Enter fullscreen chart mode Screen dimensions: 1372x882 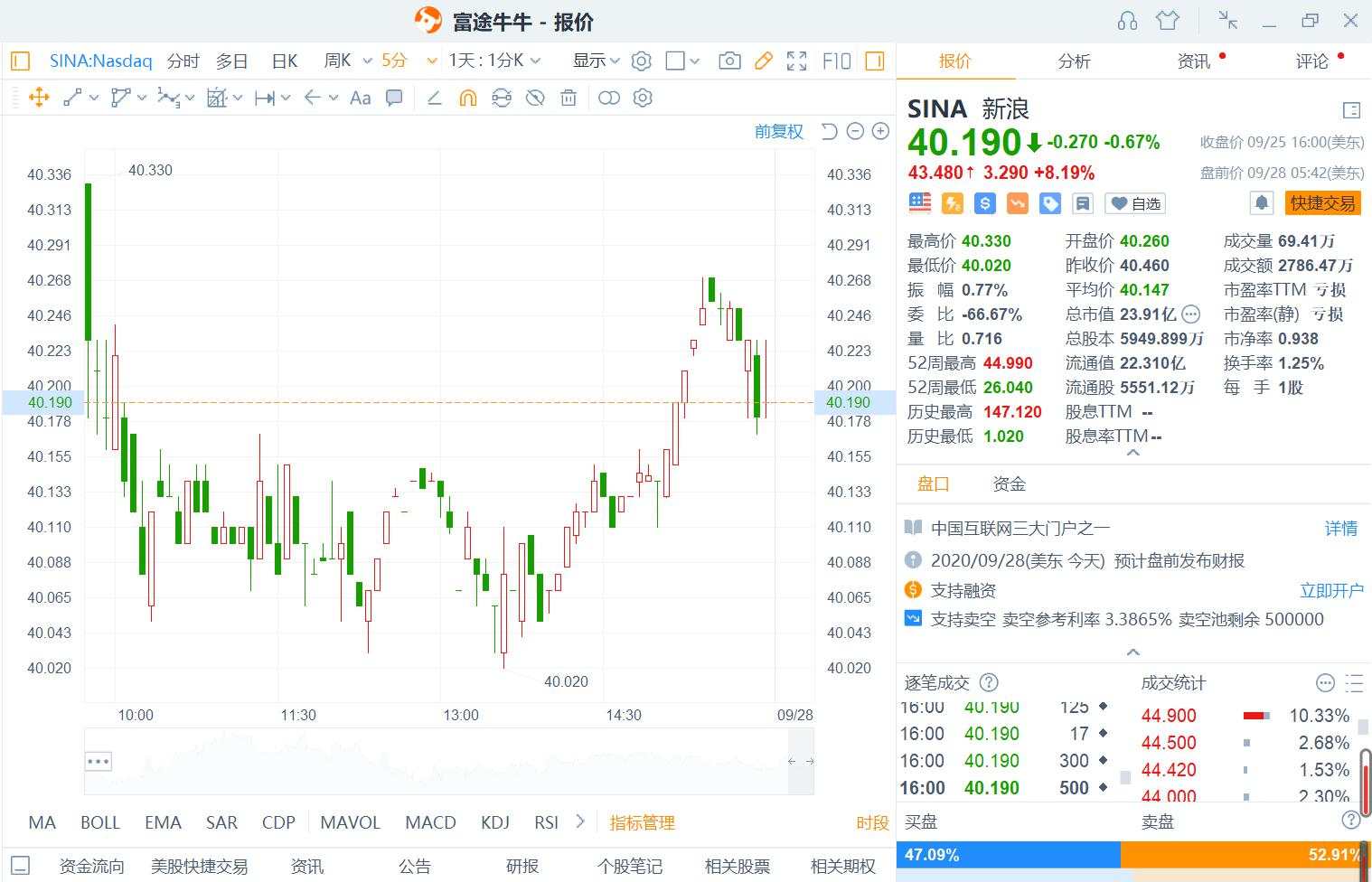796,61
